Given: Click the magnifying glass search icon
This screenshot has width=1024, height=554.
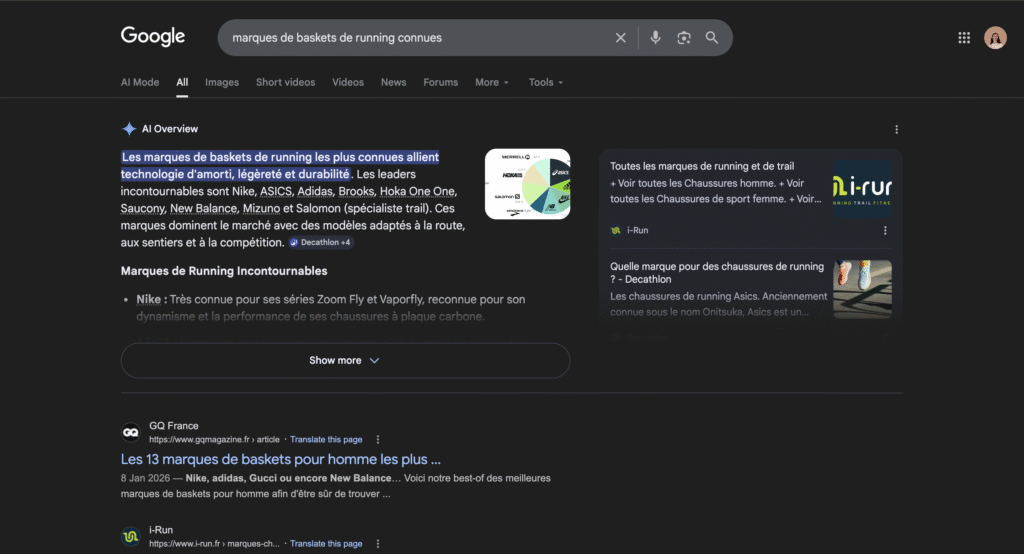Looking at the screenshot, I should pos(712,38).
